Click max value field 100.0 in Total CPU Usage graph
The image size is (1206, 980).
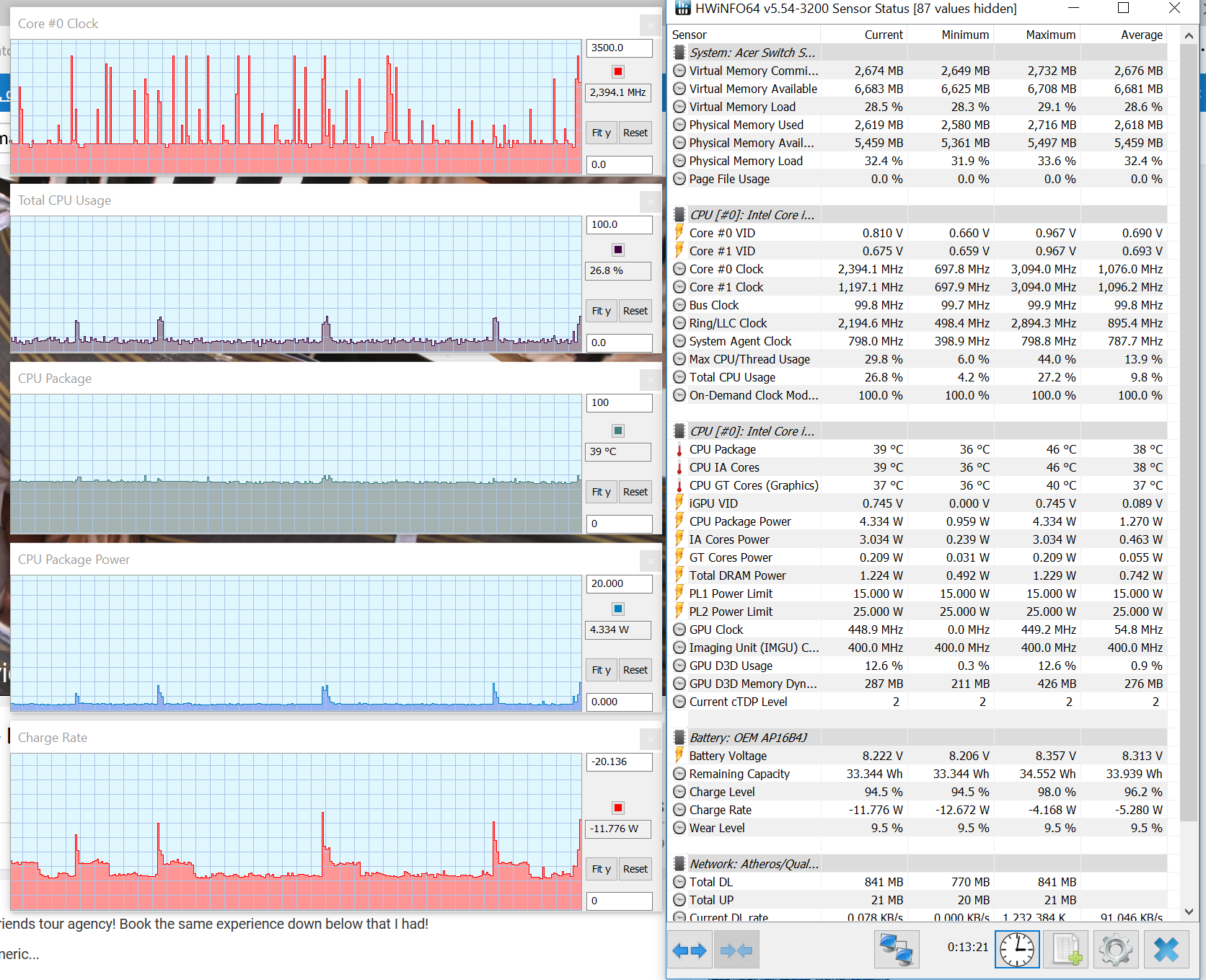click(620, 224)
